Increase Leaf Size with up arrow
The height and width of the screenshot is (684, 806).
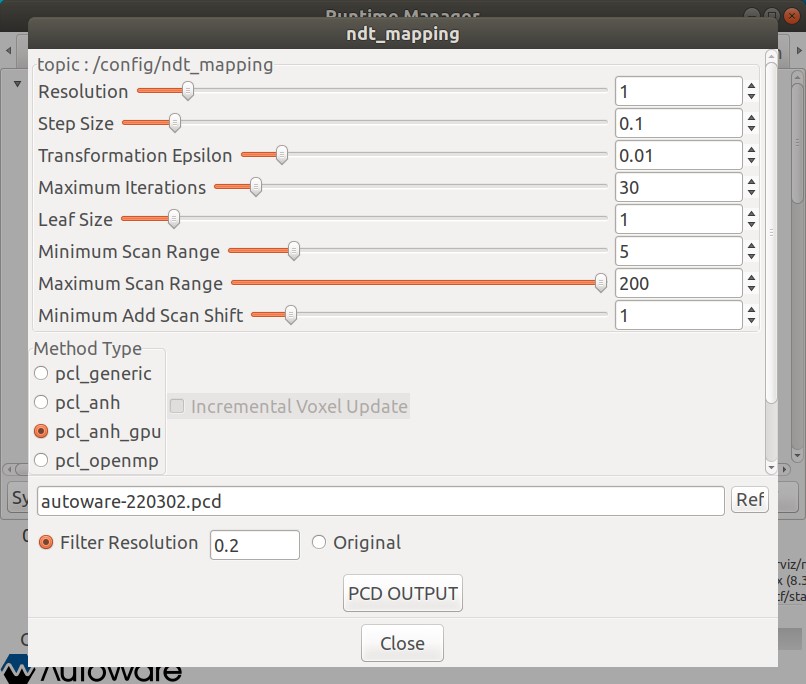752,214
